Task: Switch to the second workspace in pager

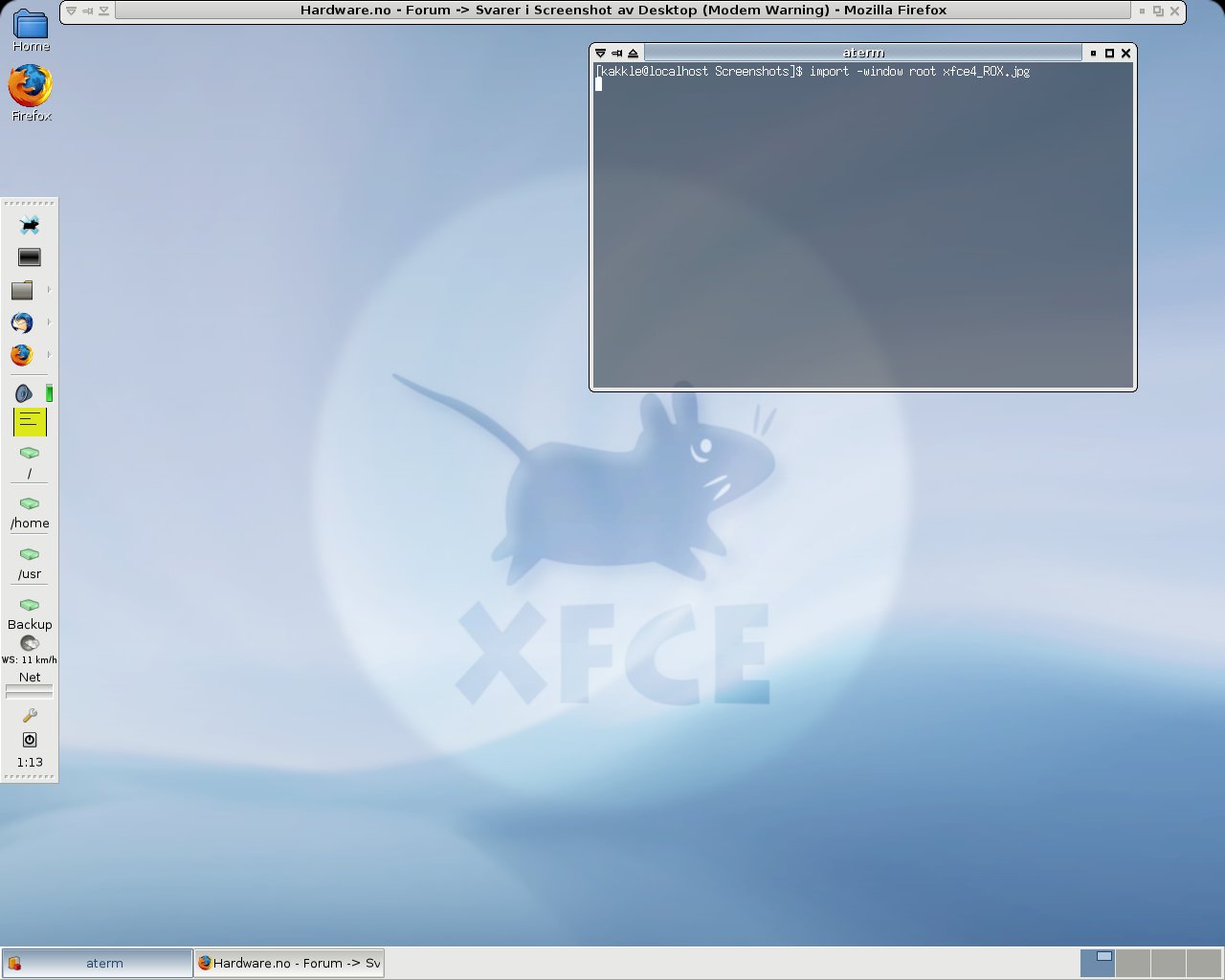Action: coord(1133,963)
